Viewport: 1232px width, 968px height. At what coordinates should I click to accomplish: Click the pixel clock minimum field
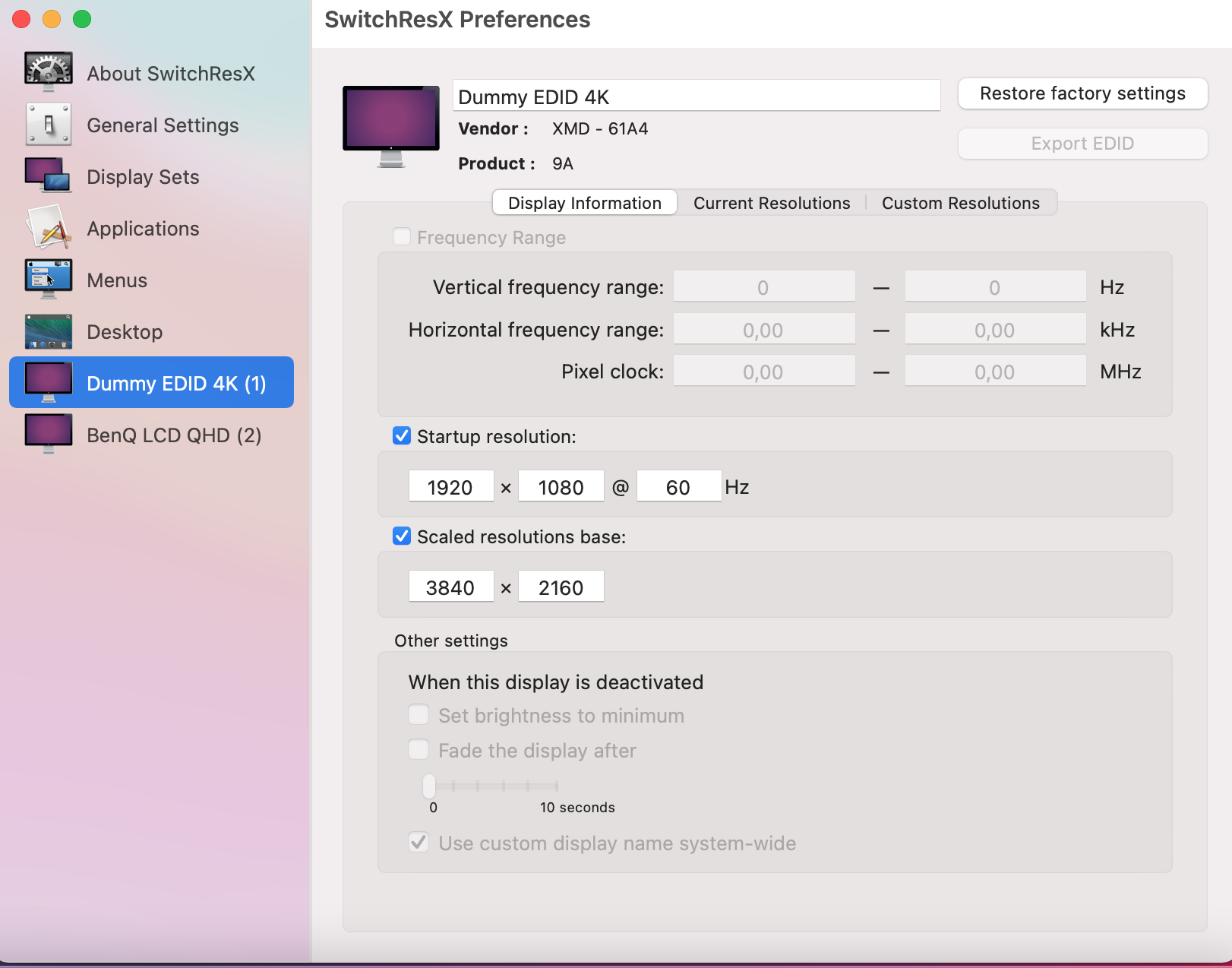pyautogui.click(x=764, y=371)
